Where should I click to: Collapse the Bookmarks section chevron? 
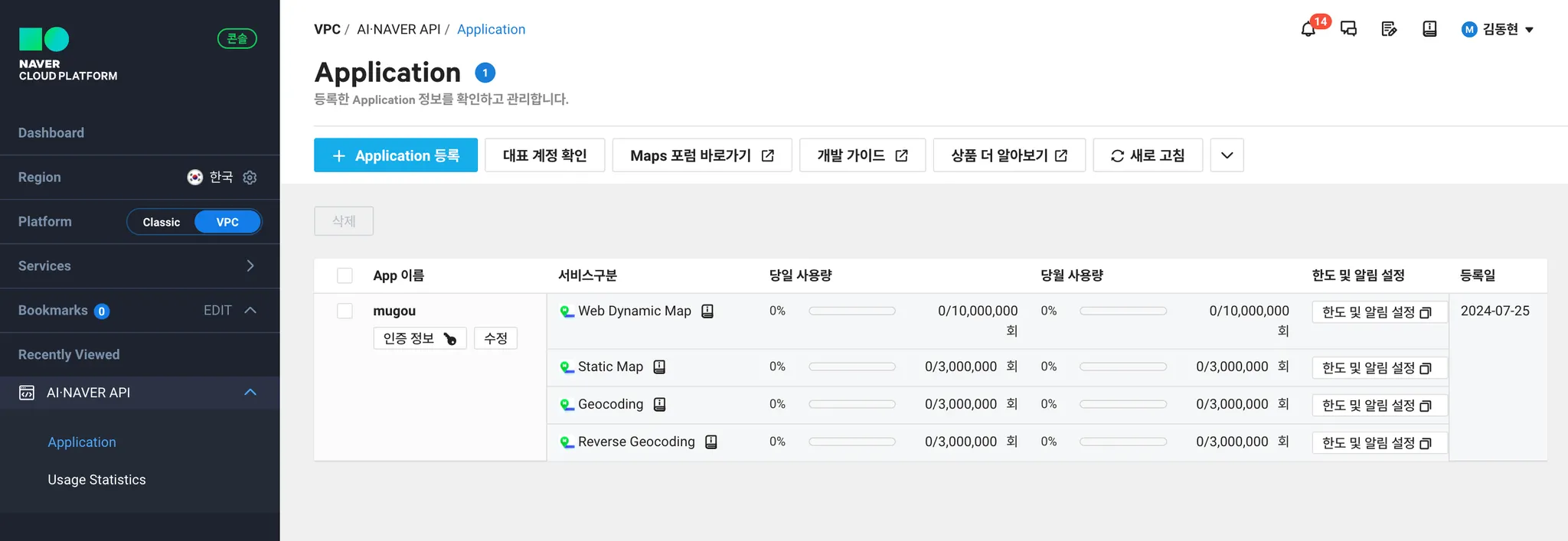(250, 310)
